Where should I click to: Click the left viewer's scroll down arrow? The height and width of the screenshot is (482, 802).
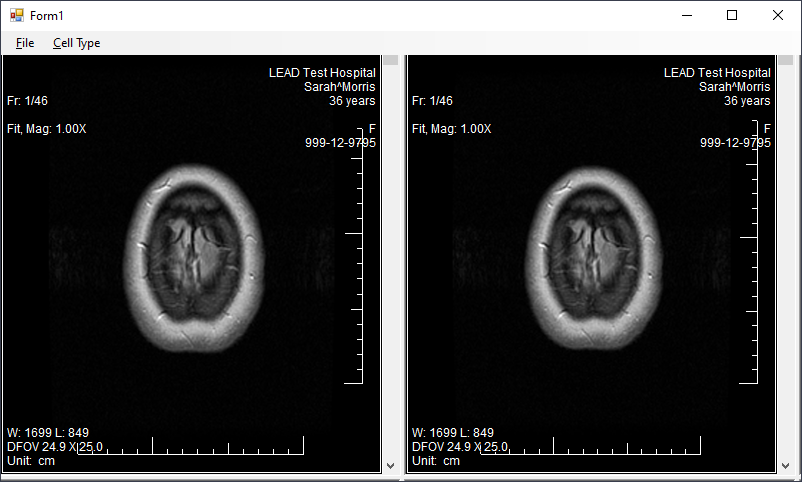[390, 465]
